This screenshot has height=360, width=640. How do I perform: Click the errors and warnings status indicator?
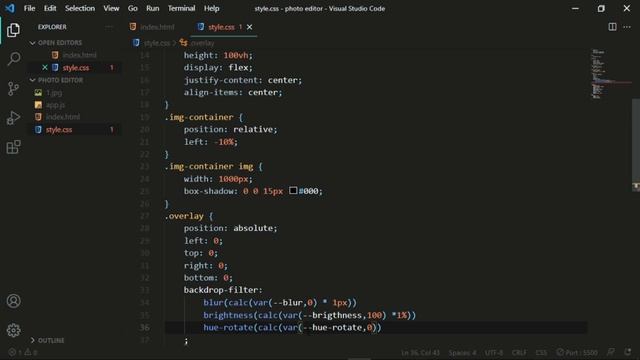click(x=23, y=352)
